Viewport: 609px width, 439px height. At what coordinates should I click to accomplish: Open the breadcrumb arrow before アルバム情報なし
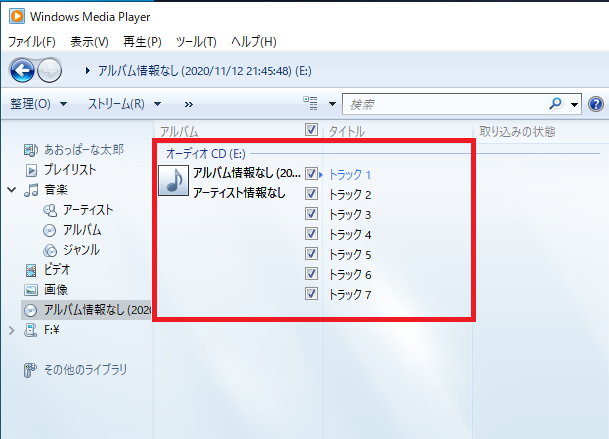coord(88,71)
